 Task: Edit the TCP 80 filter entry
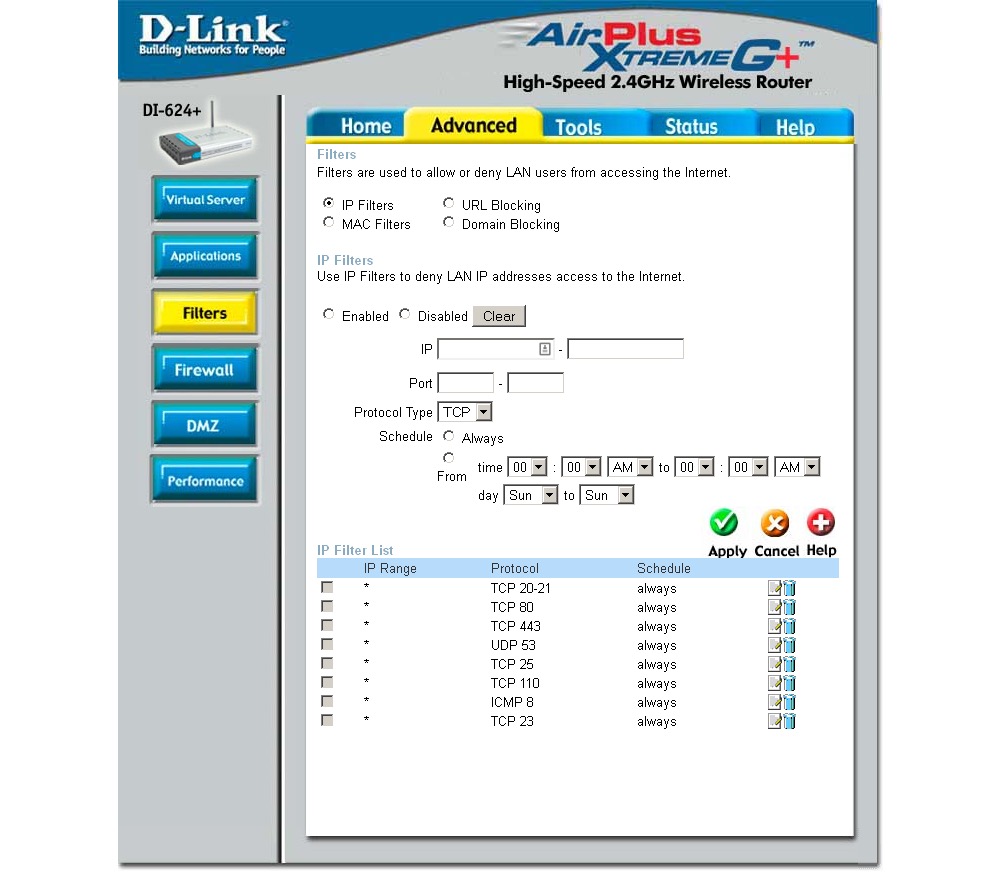pos(775,607)
